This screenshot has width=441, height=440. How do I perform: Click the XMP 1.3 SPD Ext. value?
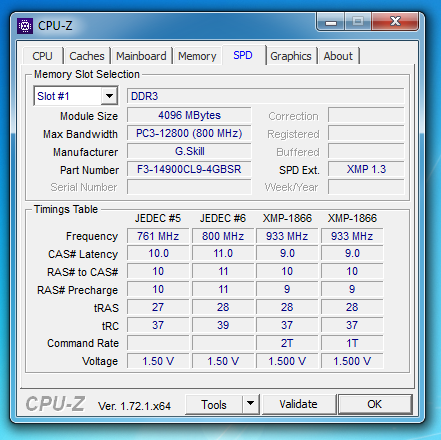[x=366, y=169]
